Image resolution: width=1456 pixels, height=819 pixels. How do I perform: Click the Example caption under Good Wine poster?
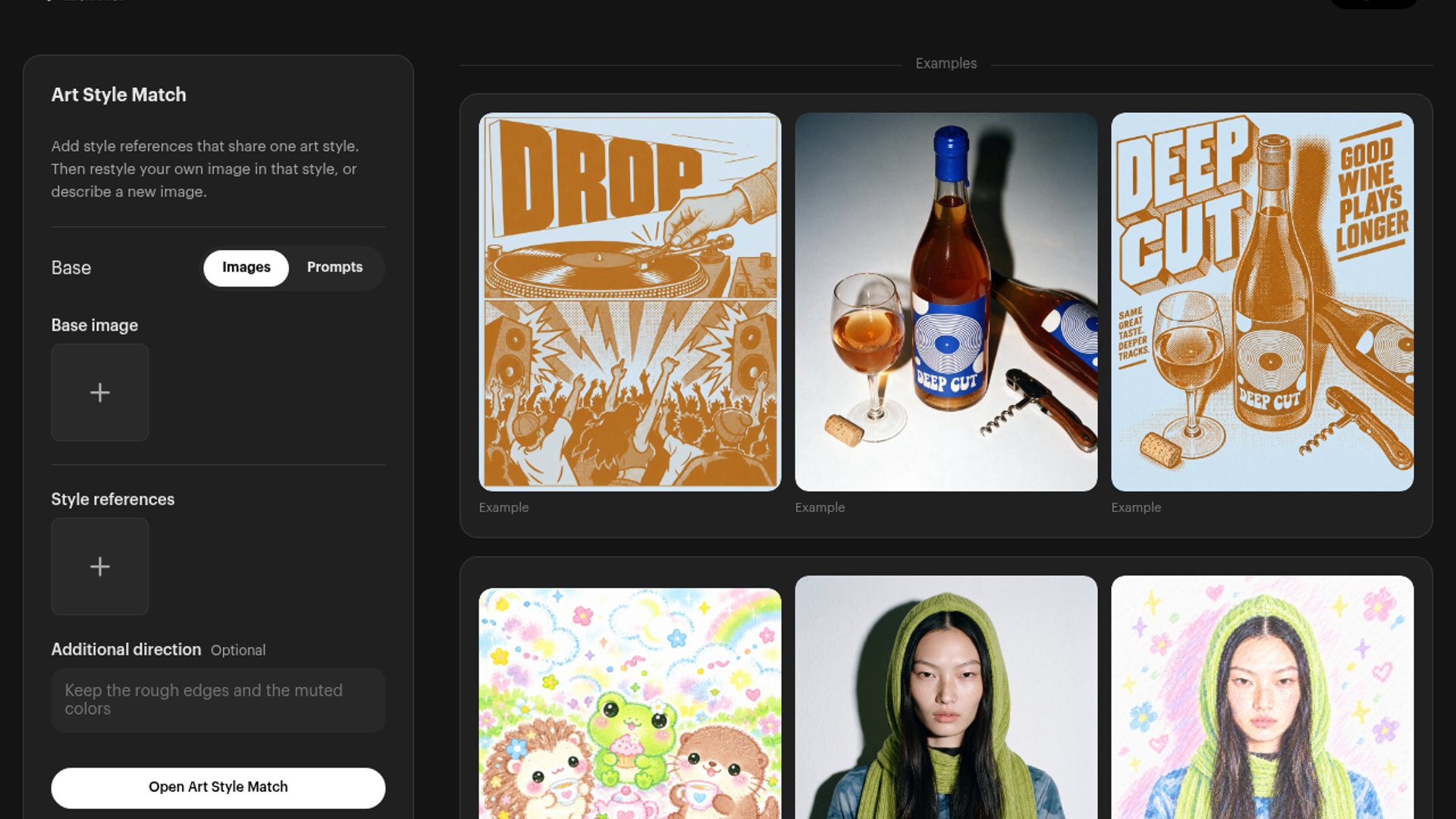point(1136,507)
